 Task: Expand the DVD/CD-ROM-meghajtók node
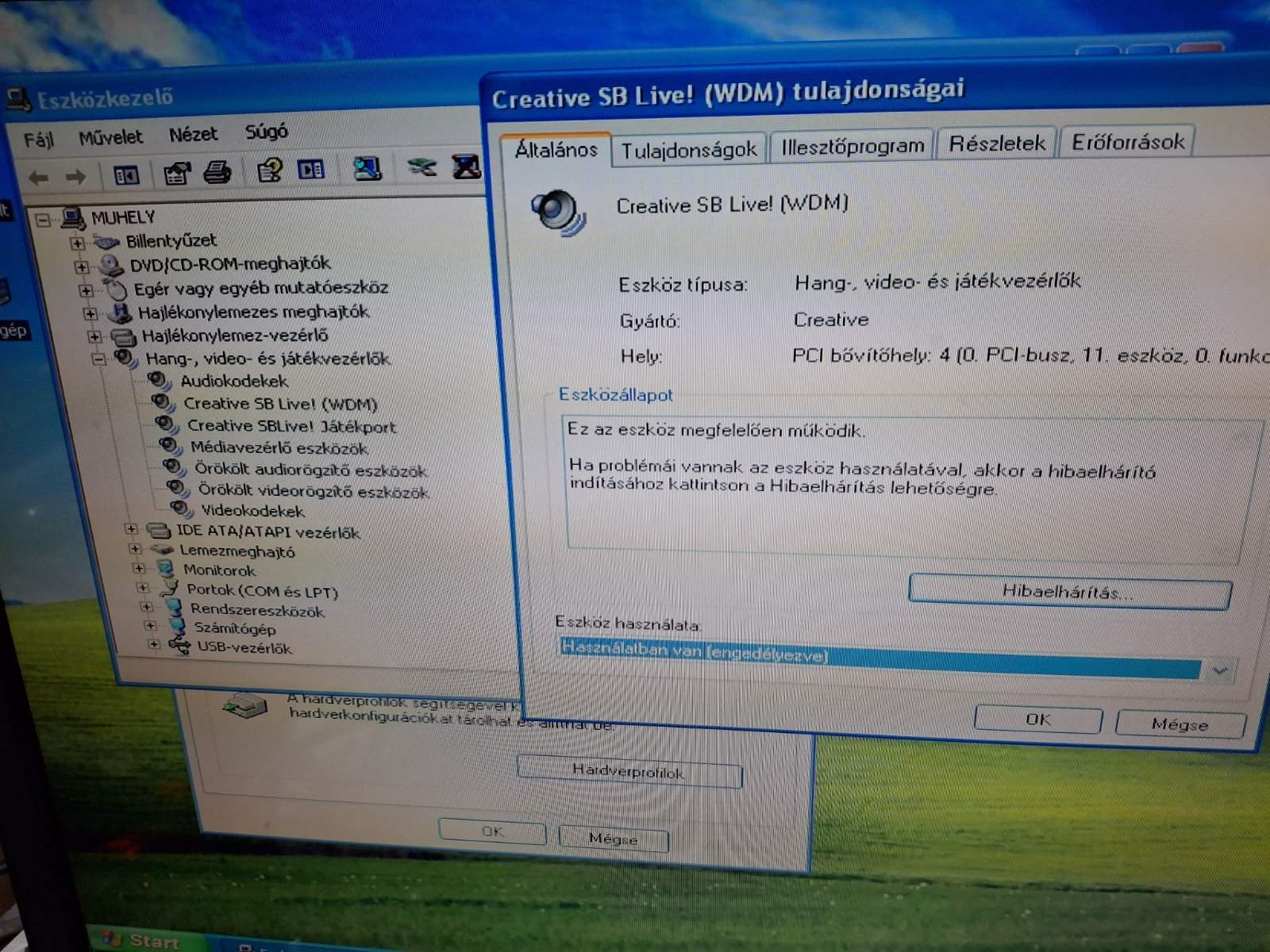click(81, 267)
